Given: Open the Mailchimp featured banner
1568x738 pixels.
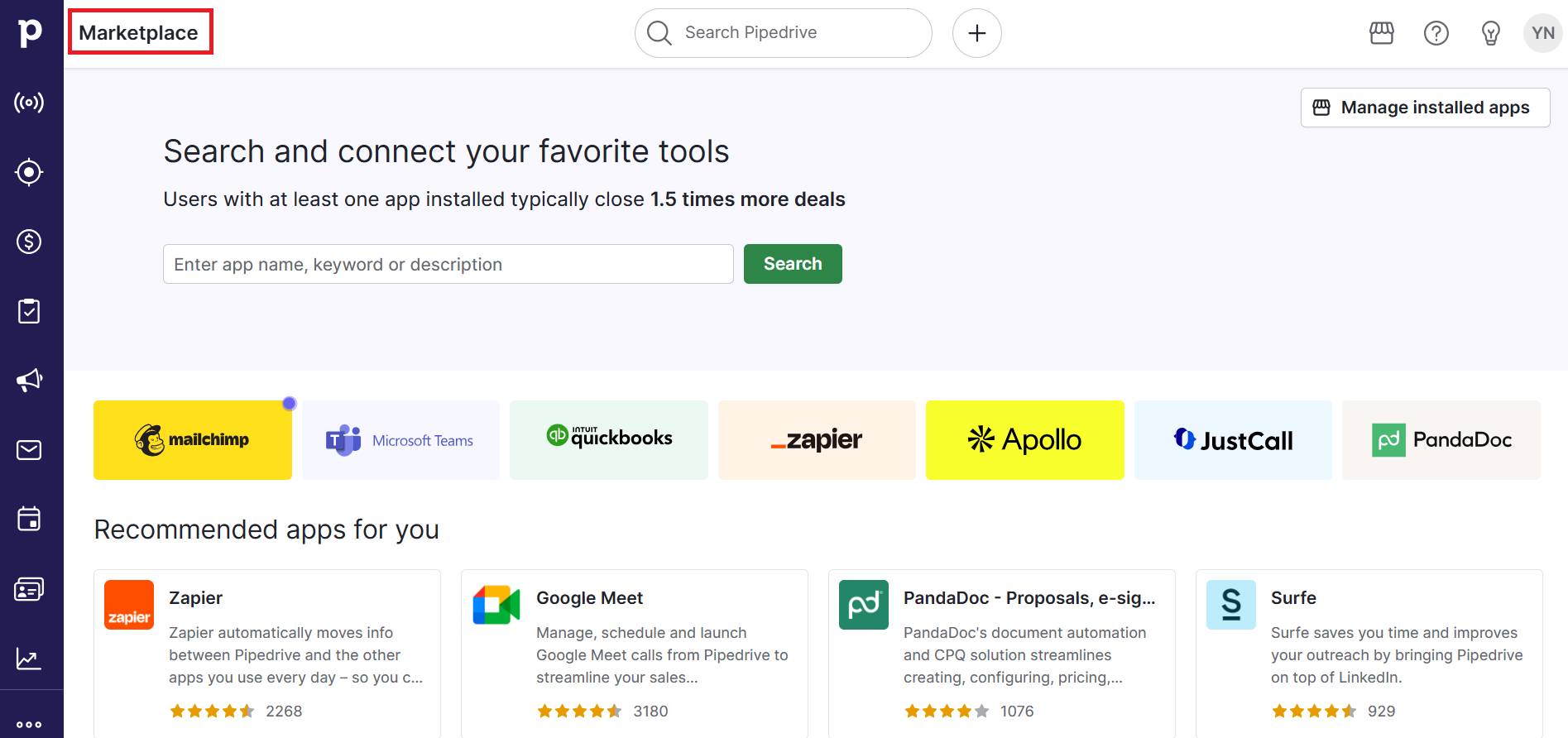Looking at the screenshot, I should pyautogui.click(x=193, y=440).
